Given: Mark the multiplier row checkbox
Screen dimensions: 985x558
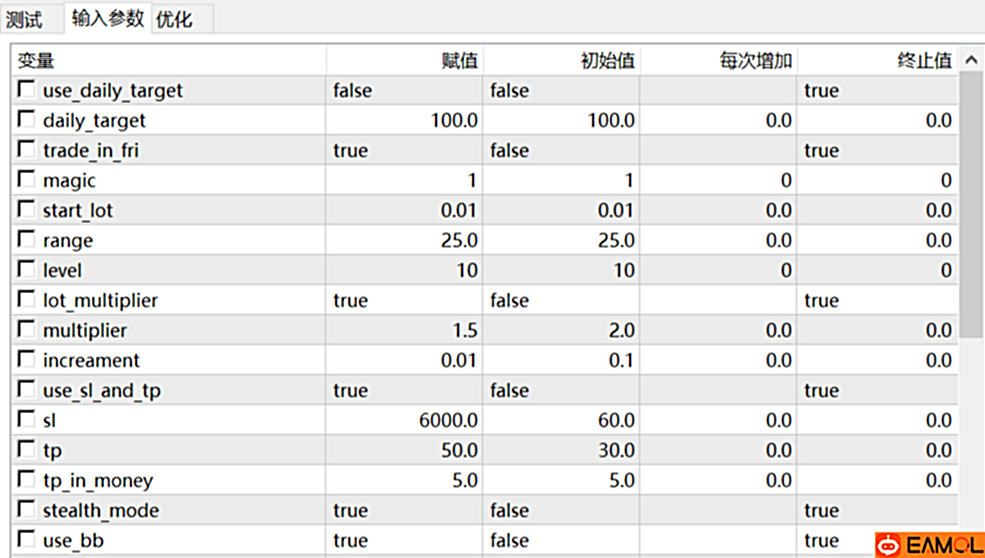Looking at the screenshot, I should [26, 329].
